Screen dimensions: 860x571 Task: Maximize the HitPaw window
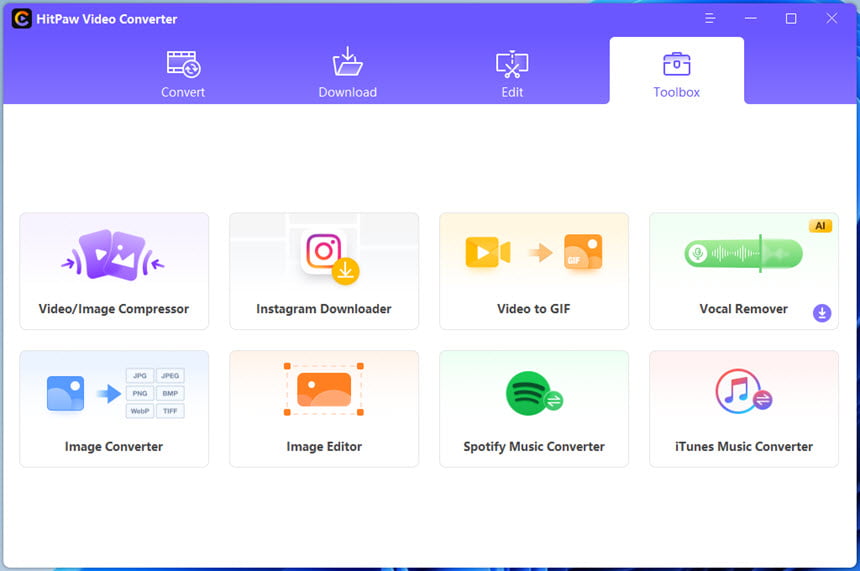coord(791,19)
